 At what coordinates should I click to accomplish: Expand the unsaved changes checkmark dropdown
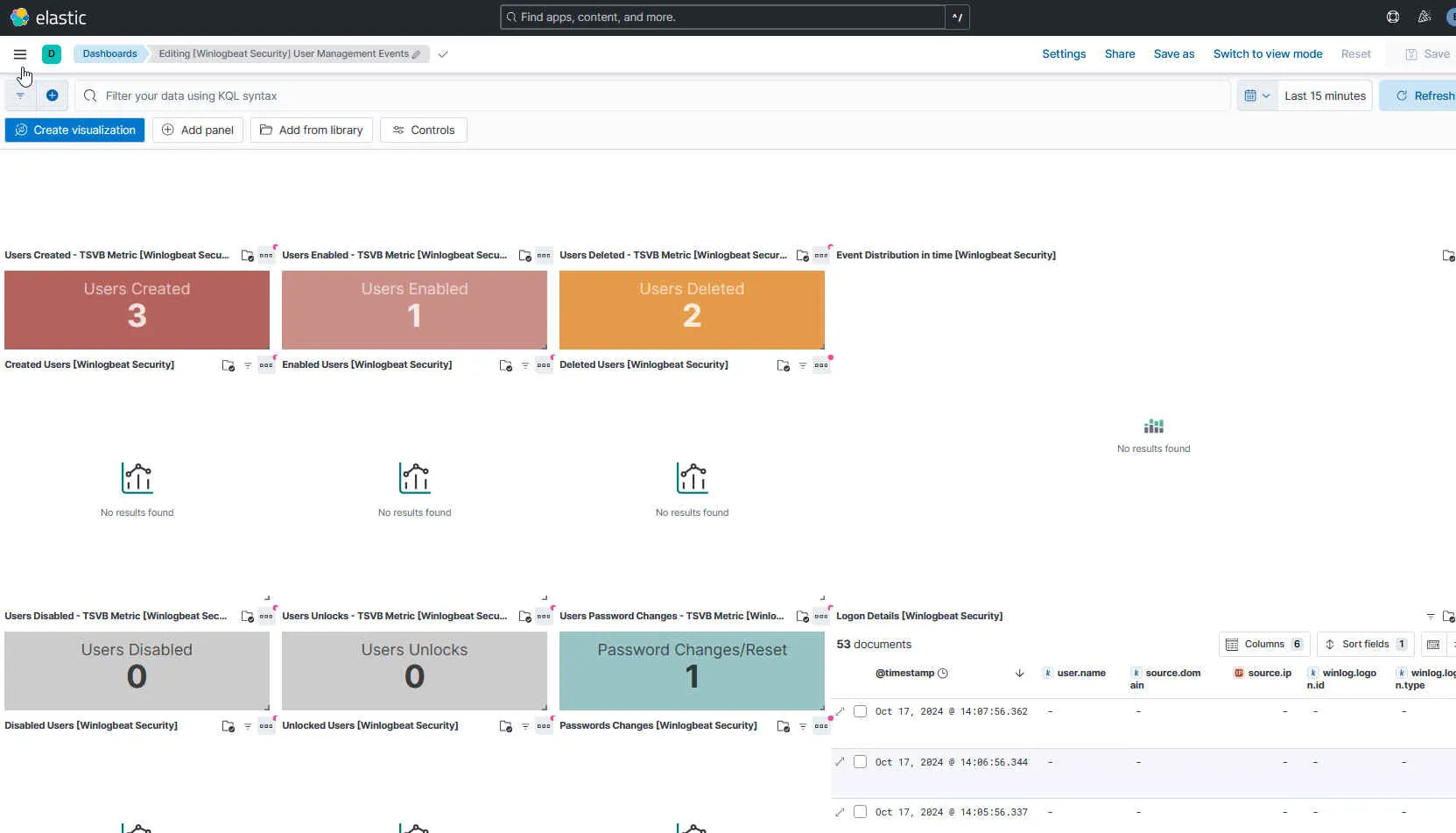(x=443, y=54)
